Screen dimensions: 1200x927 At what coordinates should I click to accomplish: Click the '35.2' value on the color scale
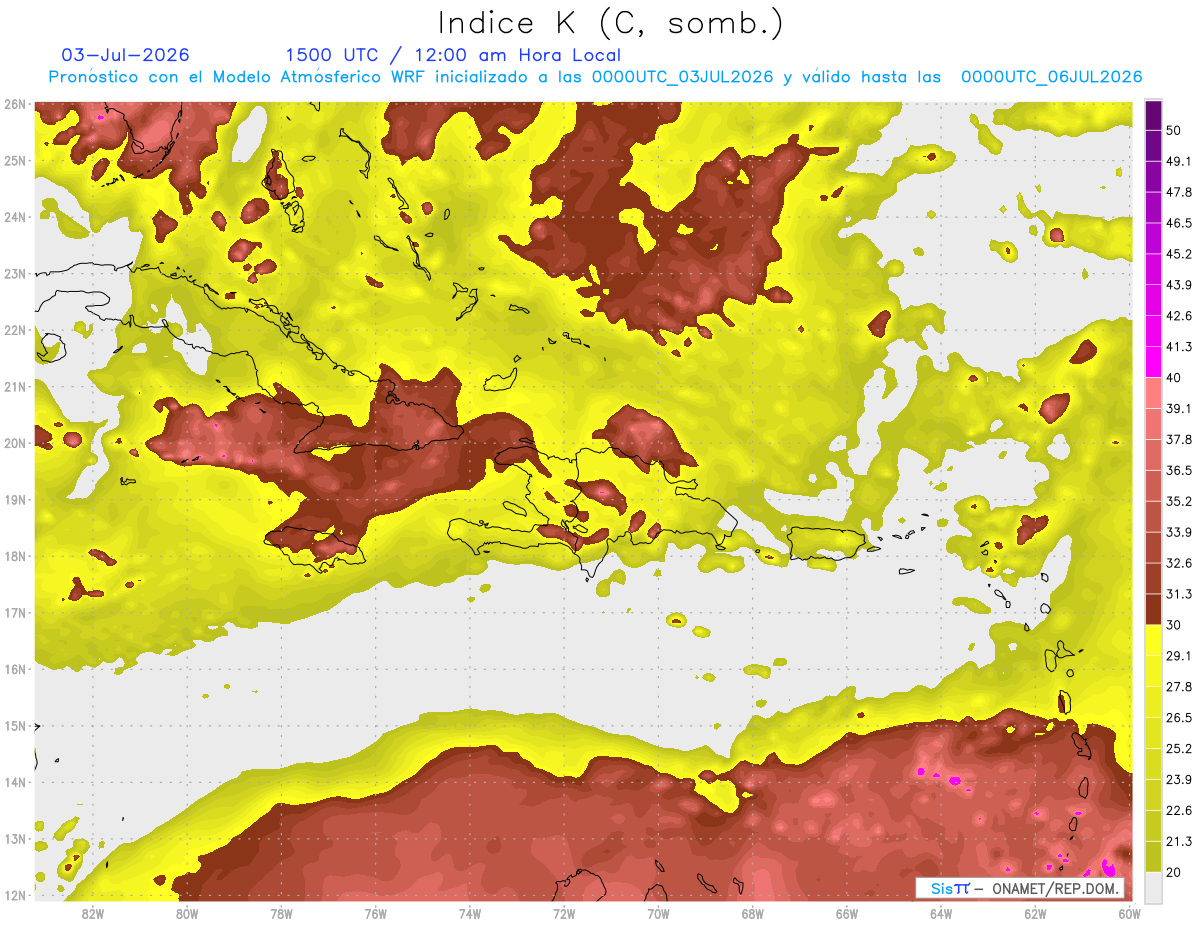coord(1178,501)
